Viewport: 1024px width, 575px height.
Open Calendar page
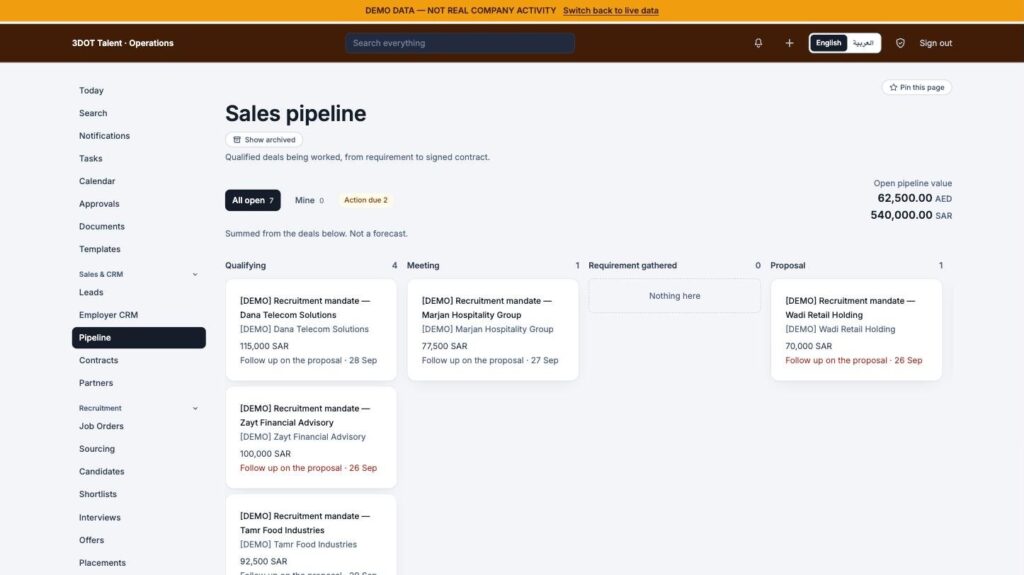pos(138,181)
